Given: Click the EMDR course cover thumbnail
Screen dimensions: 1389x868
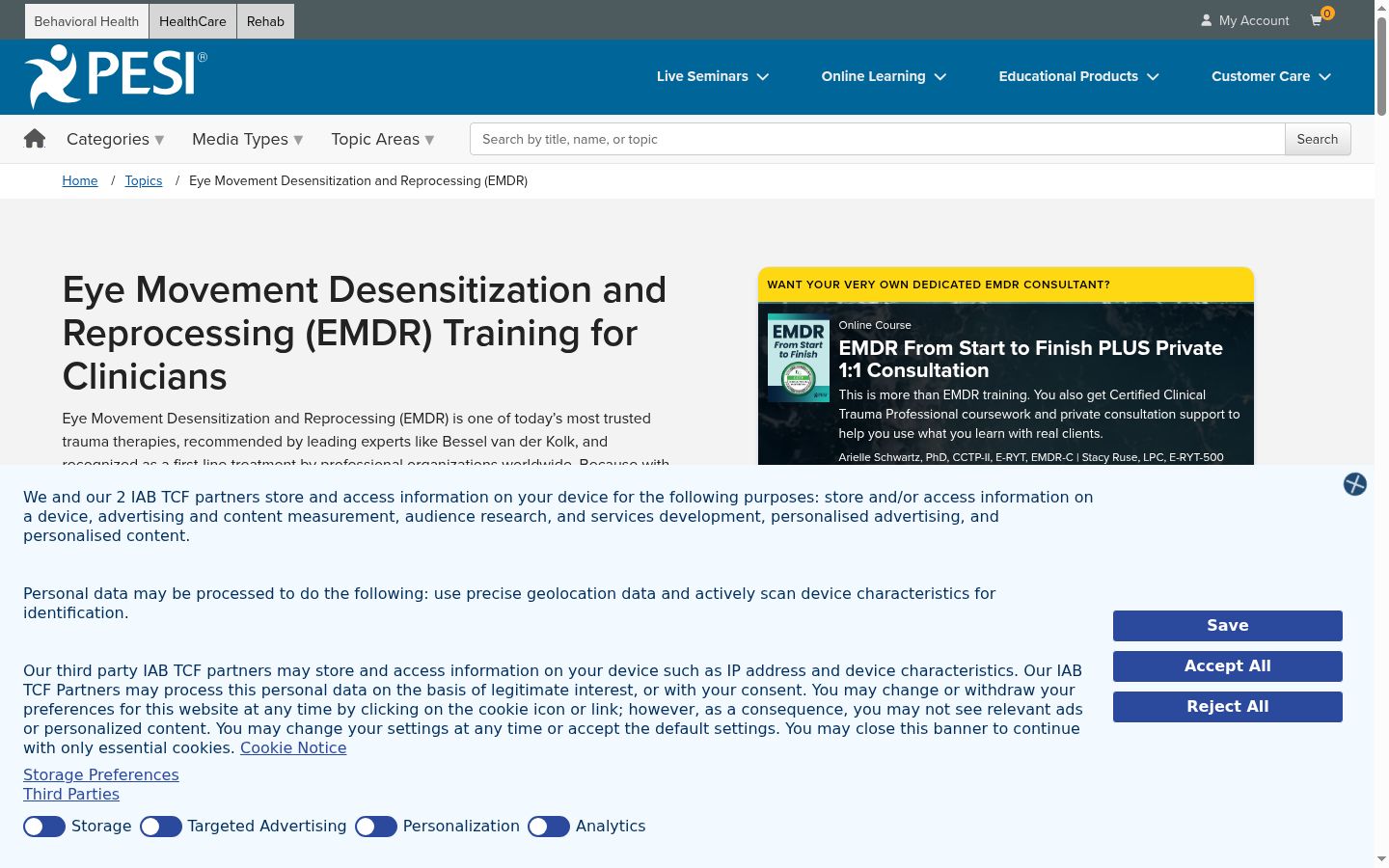Looking at the screenshot, I should [799, 357].
